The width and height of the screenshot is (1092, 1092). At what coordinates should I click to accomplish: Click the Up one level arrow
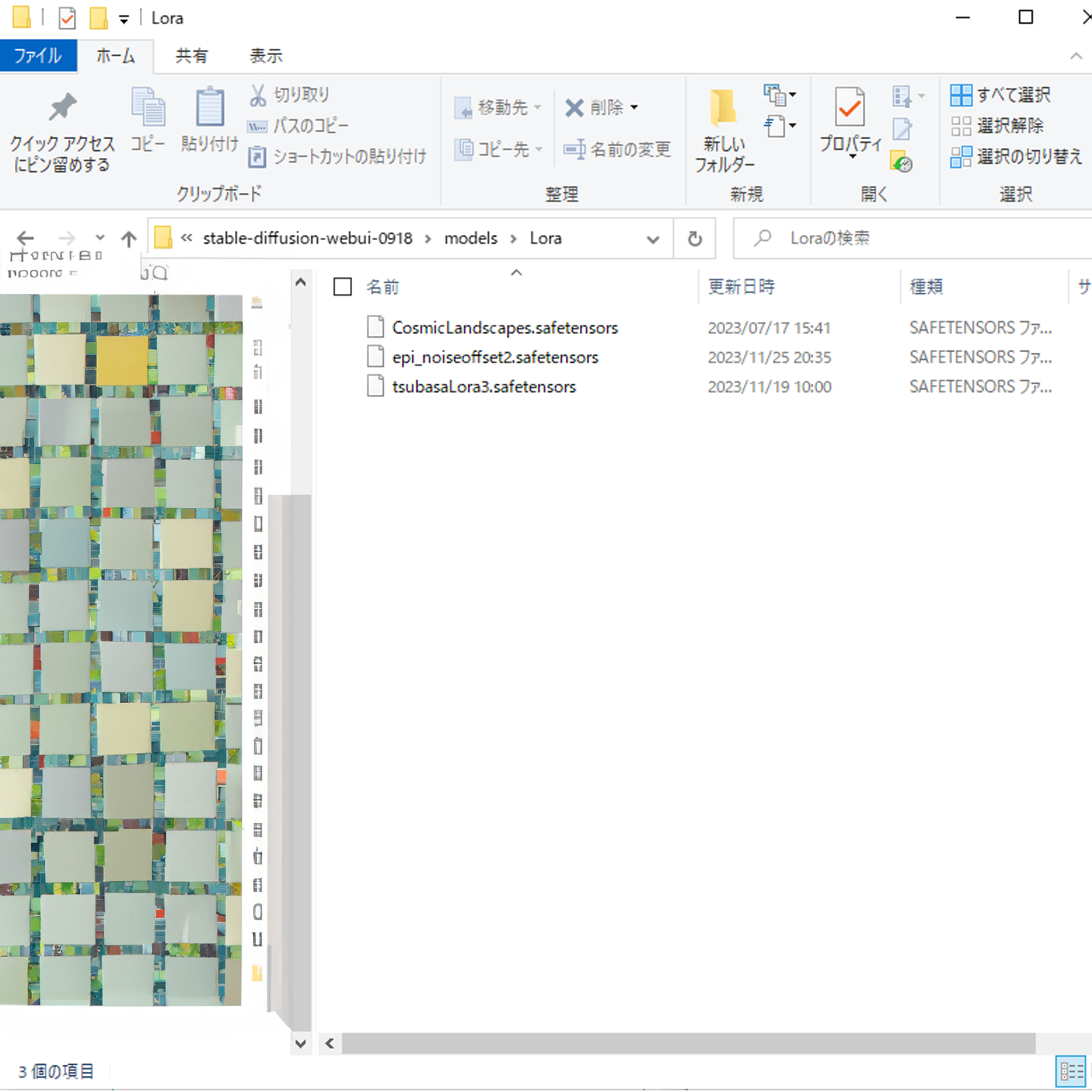(129, 239)
